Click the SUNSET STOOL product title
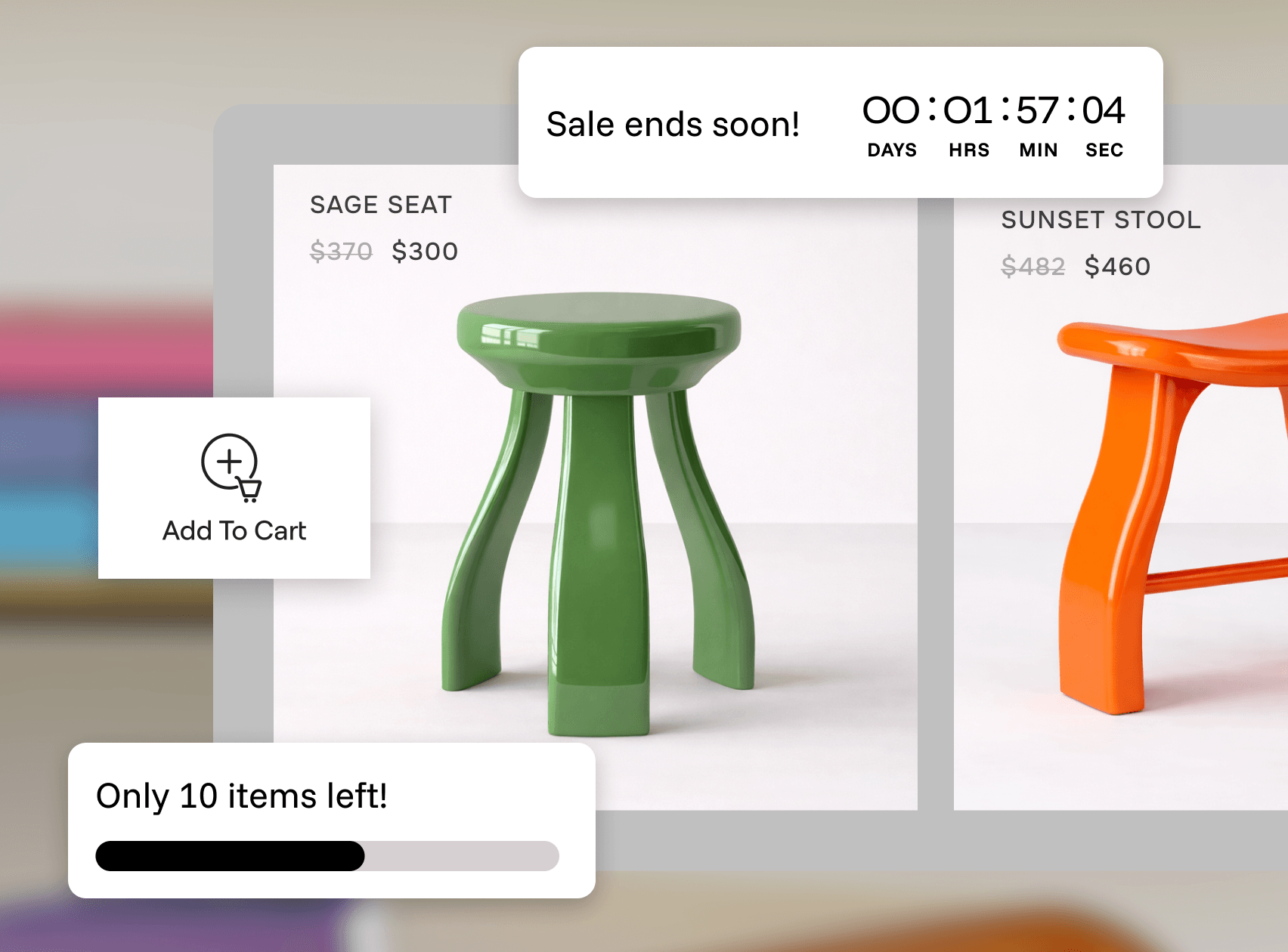 click(1101, 220)
